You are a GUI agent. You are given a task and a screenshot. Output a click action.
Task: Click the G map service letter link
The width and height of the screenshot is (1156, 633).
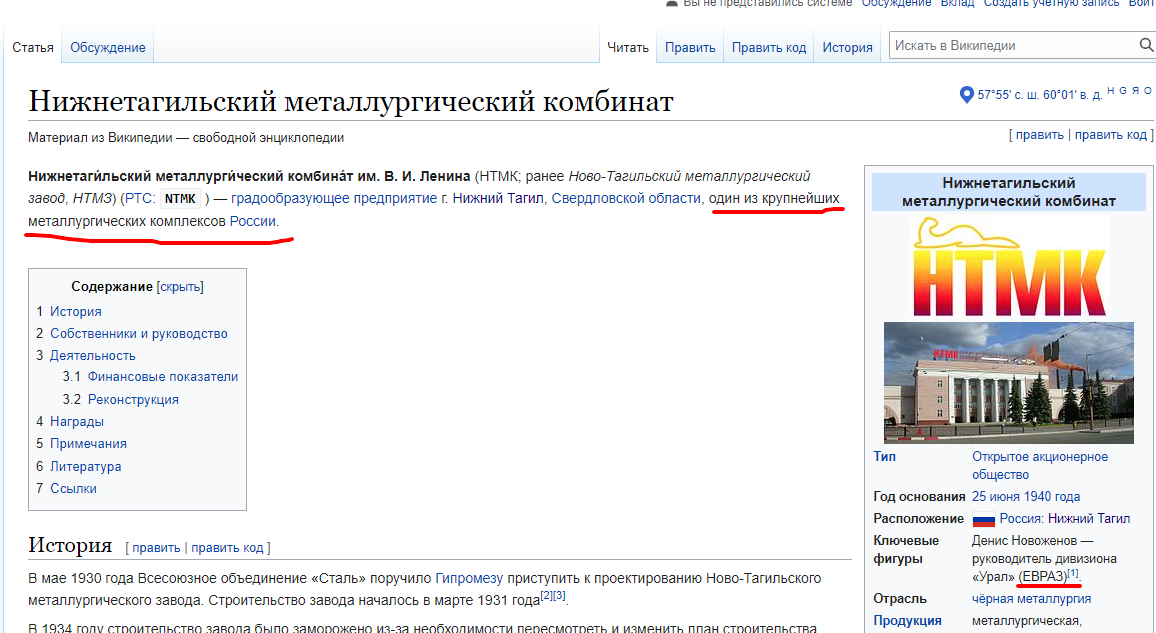tap(1123, 91)
